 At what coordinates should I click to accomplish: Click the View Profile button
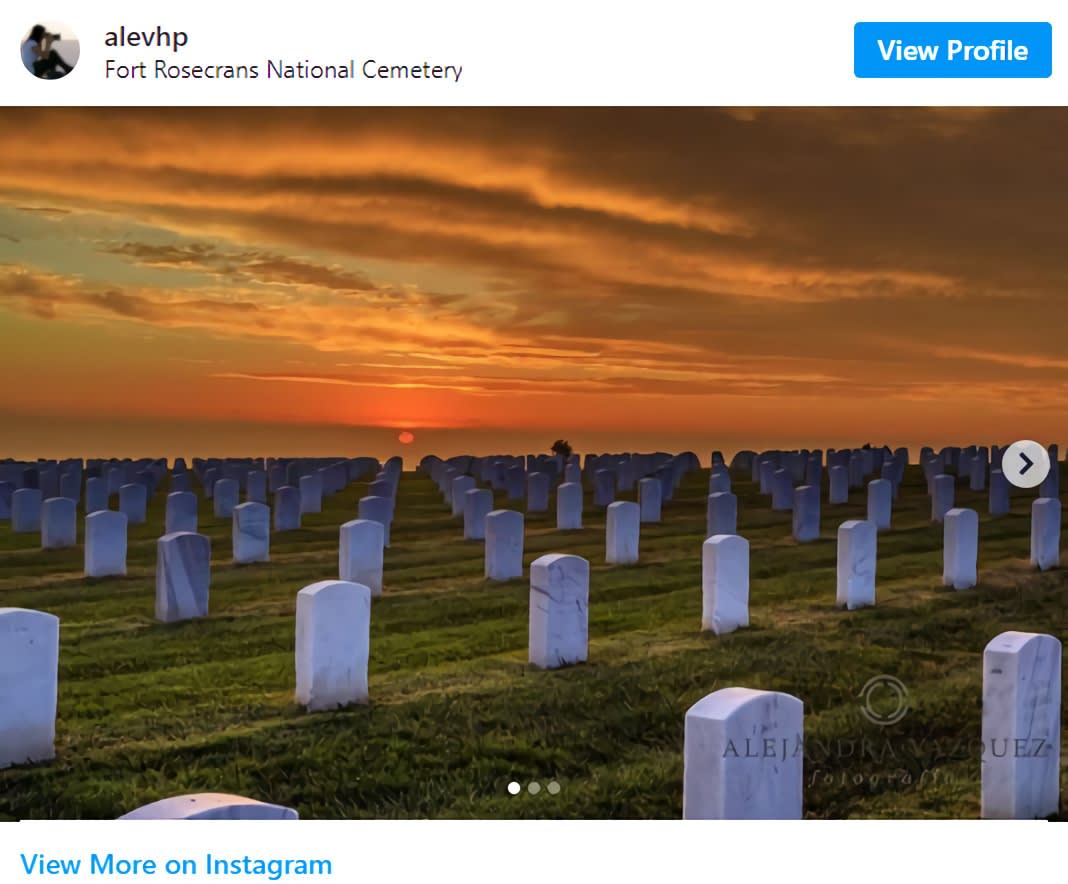(x=952, y=50)
